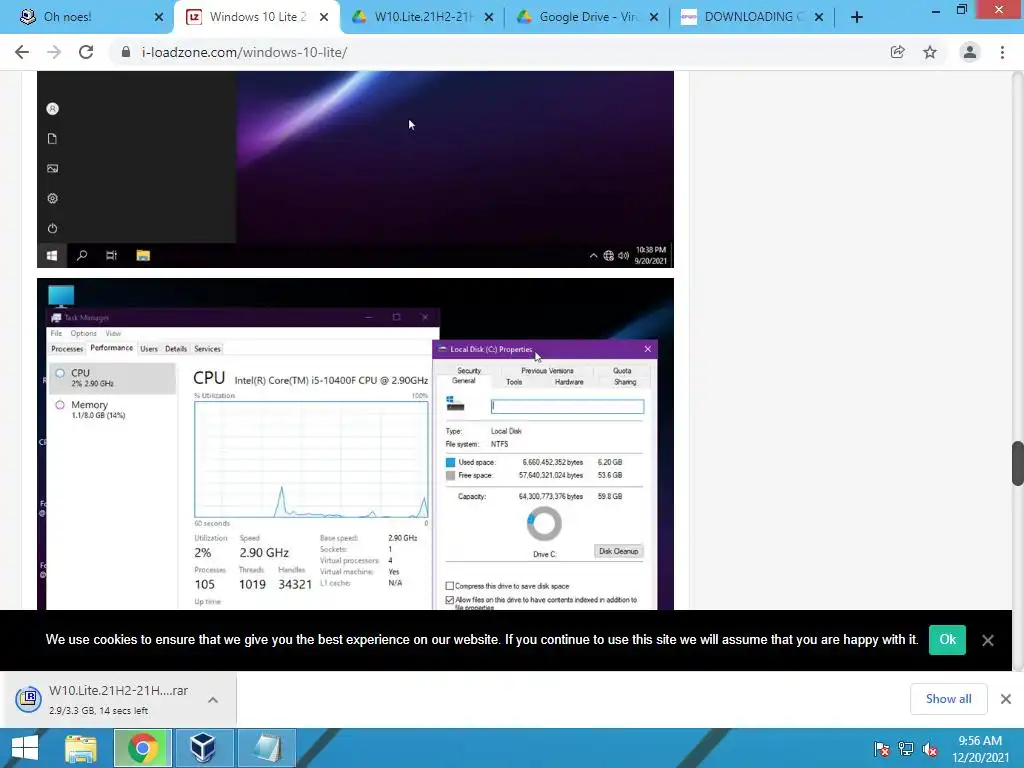Close the Google Drive - Virus tab

tap(654, 18)
